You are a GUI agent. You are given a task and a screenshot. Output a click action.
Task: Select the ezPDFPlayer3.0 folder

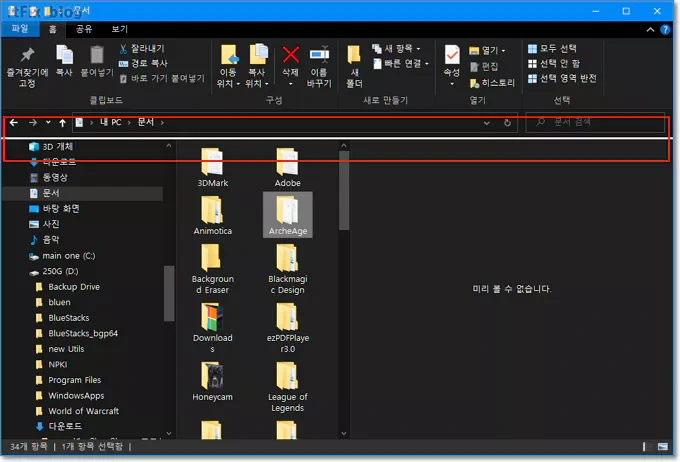[288, 328]
